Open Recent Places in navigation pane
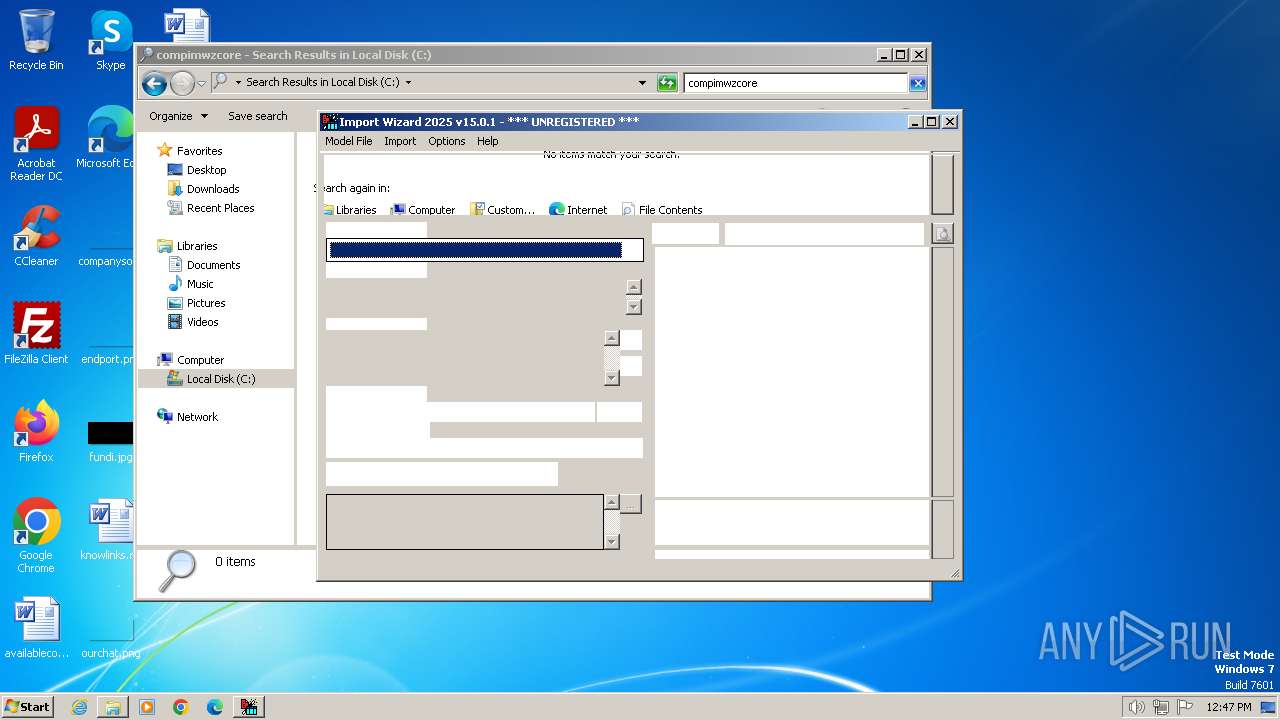Screen dimensions: 1280x720 click(220, 208)
